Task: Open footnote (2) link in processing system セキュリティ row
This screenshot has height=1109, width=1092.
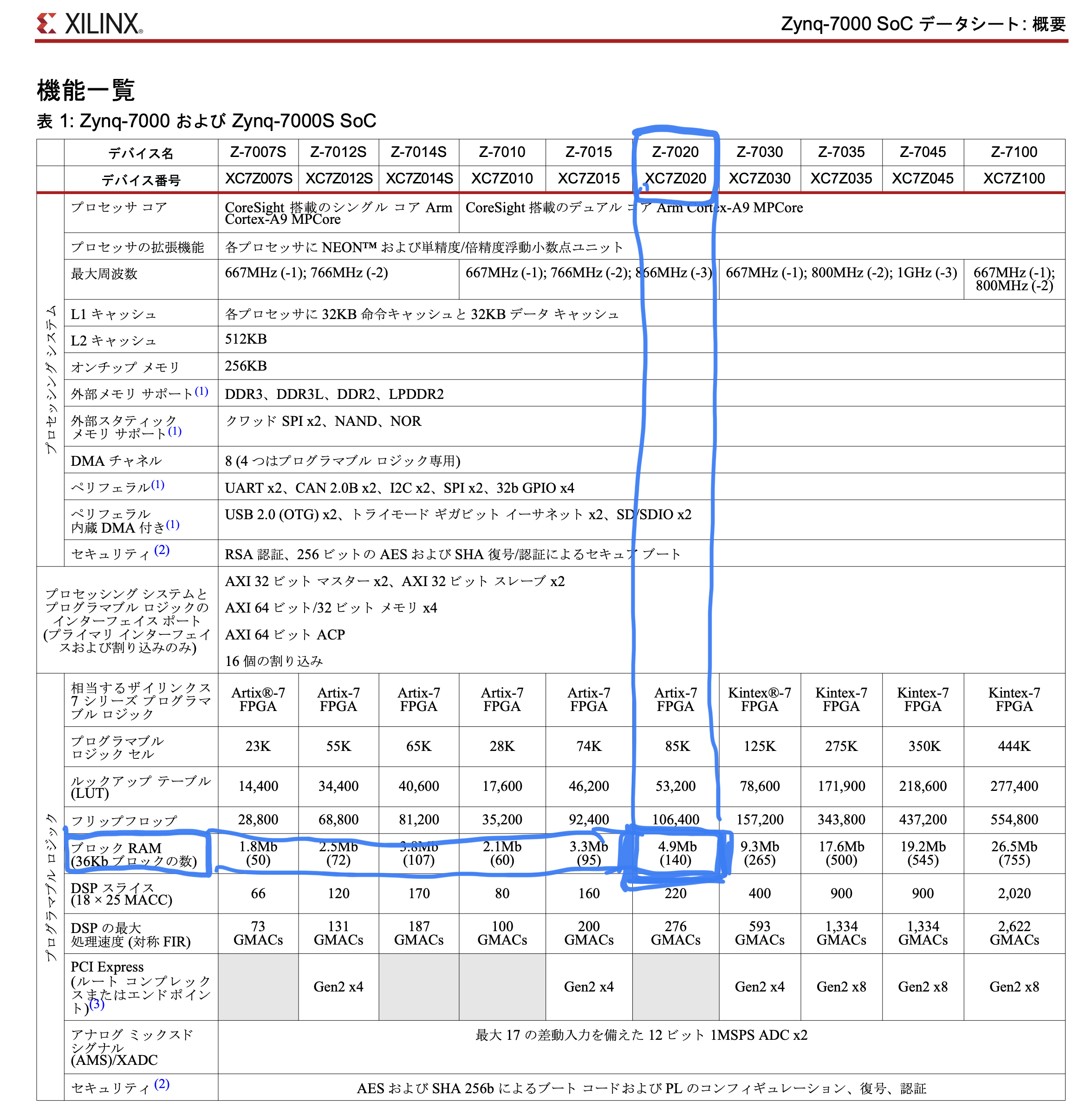Action: (x=162, y=550)
